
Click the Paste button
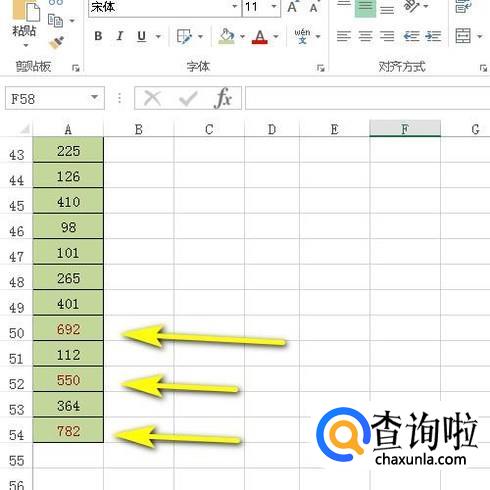(24, 23)
